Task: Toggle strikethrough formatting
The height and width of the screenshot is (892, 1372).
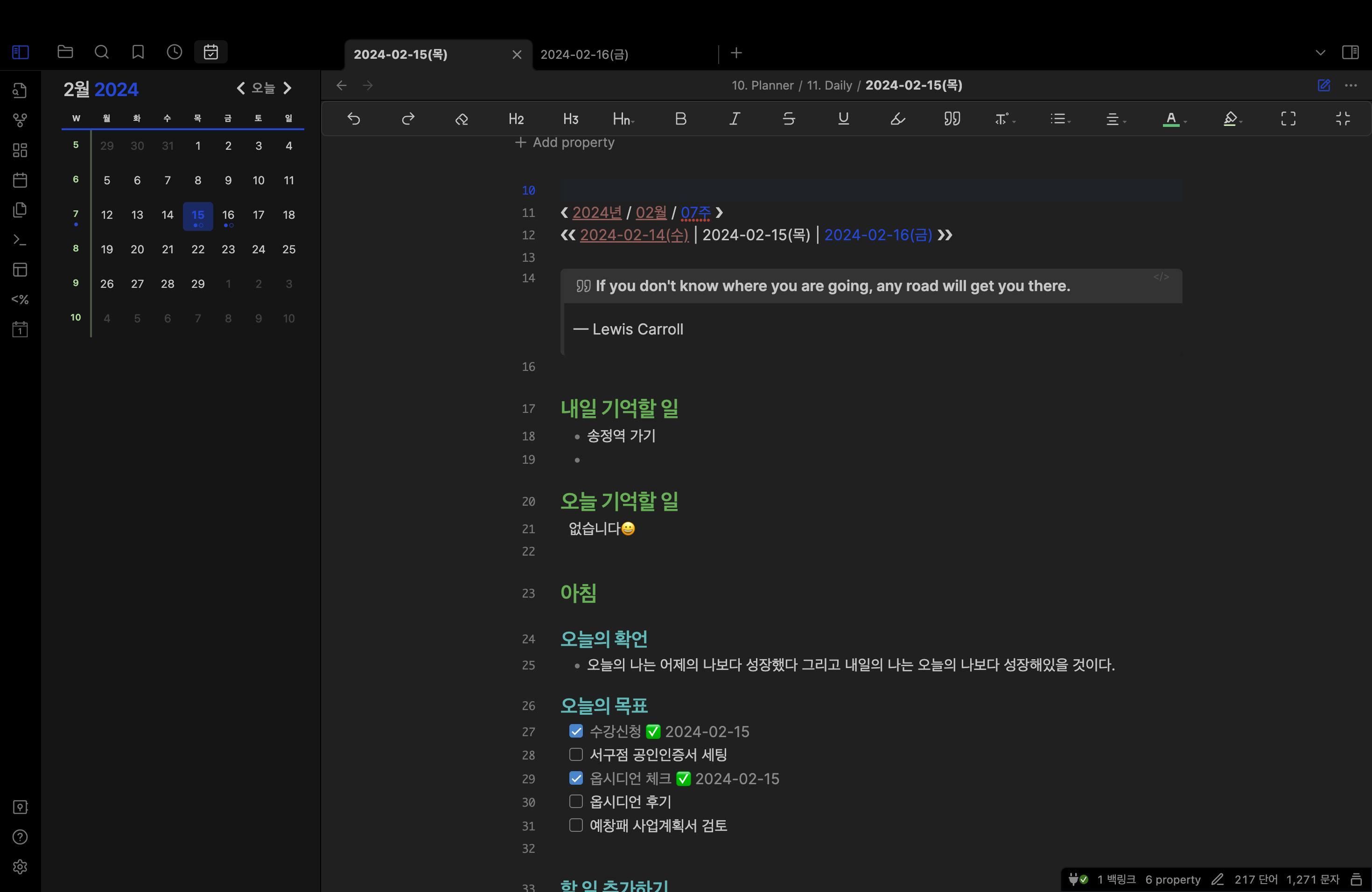Action: 789,118
